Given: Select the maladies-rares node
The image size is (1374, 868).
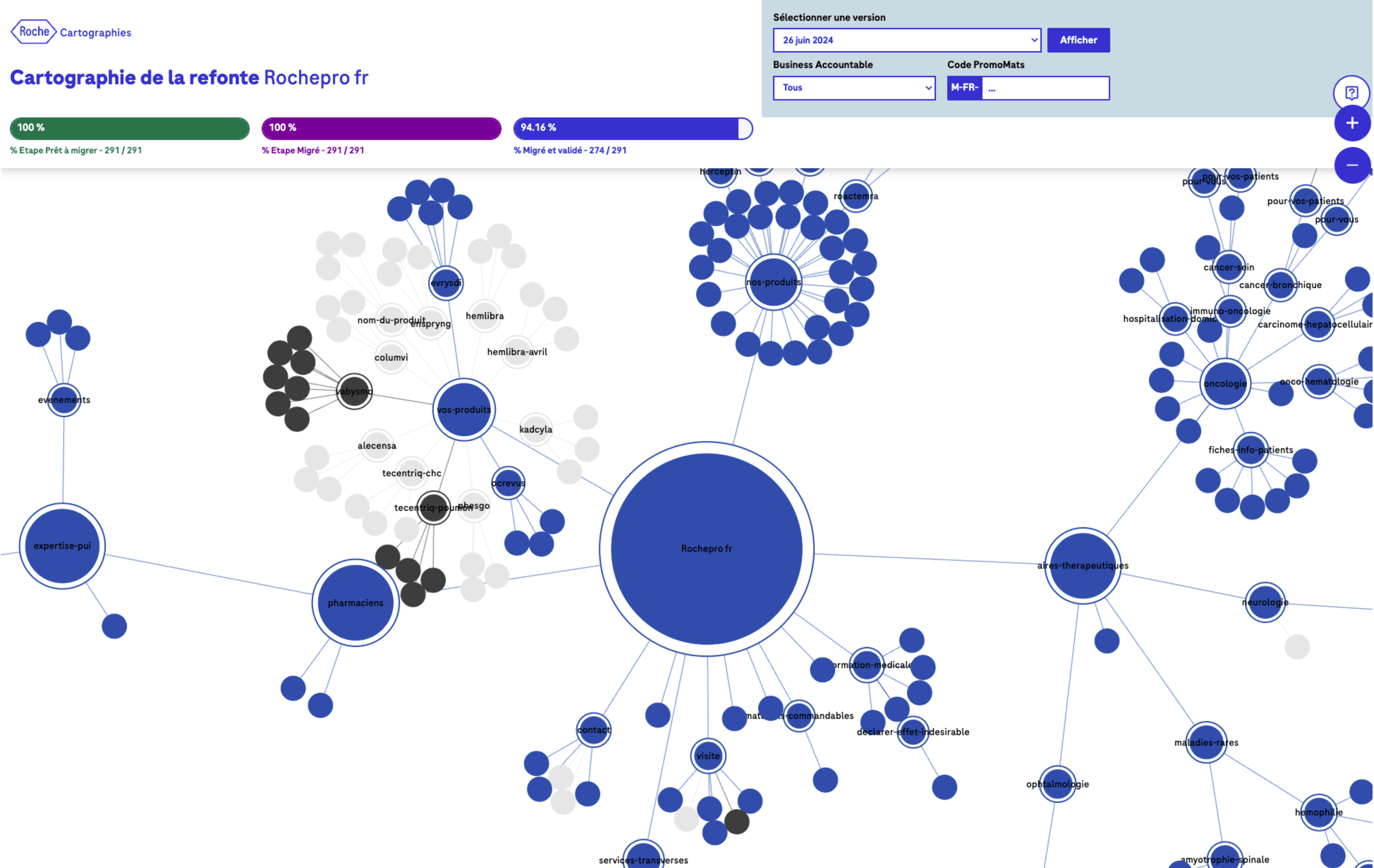Looking at the screenshot, I should 1206,742.
